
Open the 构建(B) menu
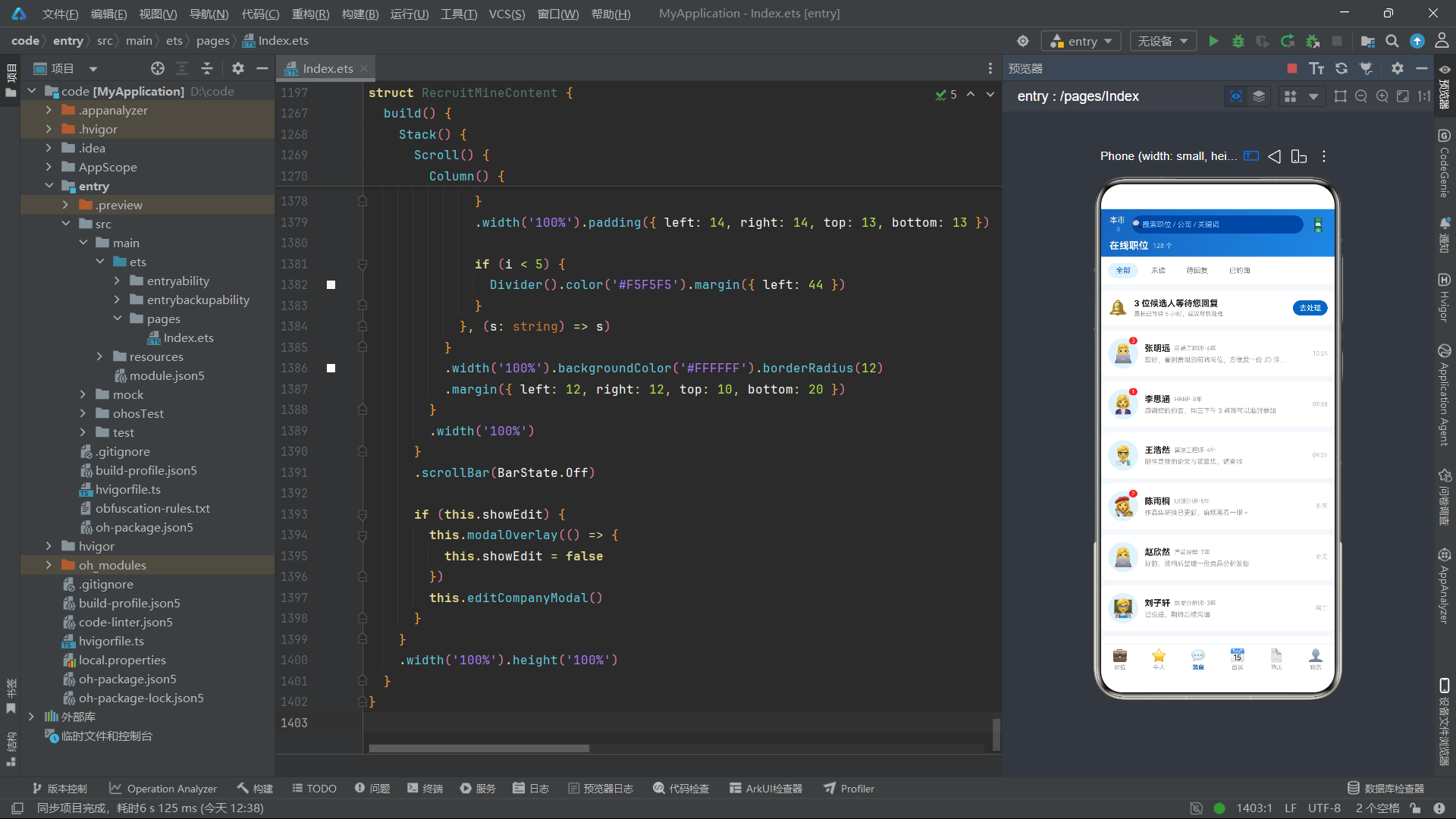[360, 14]
